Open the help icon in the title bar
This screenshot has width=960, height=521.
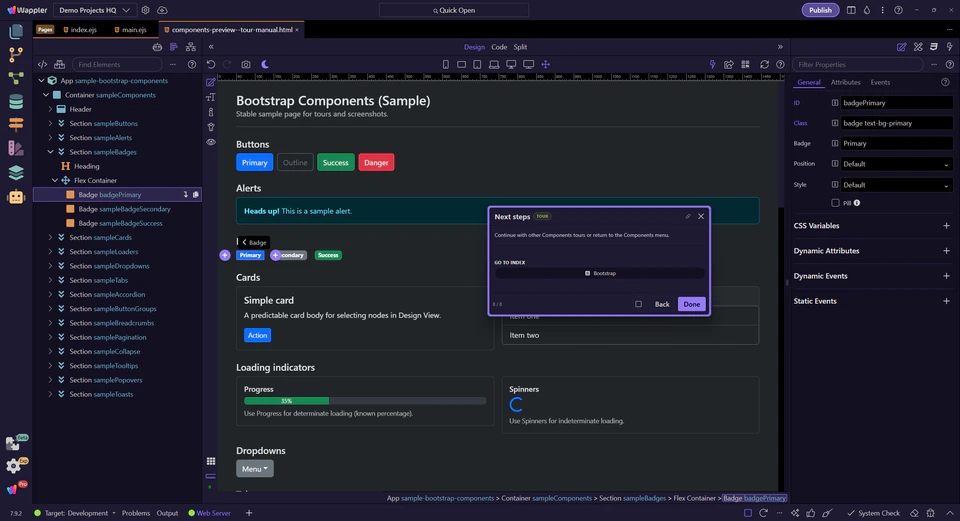(898, 10)
